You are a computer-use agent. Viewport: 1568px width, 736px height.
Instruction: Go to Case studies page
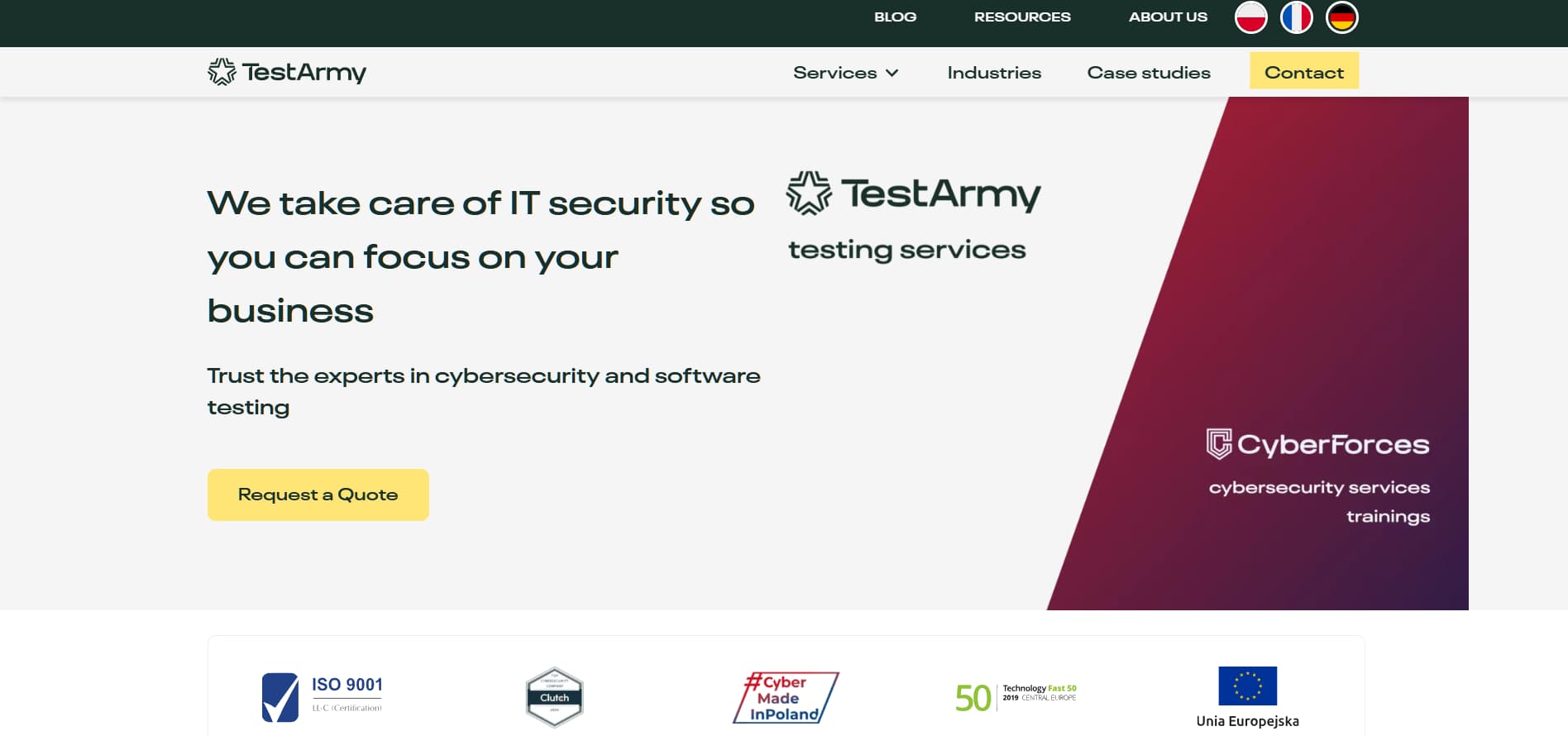coord(1149,73)
